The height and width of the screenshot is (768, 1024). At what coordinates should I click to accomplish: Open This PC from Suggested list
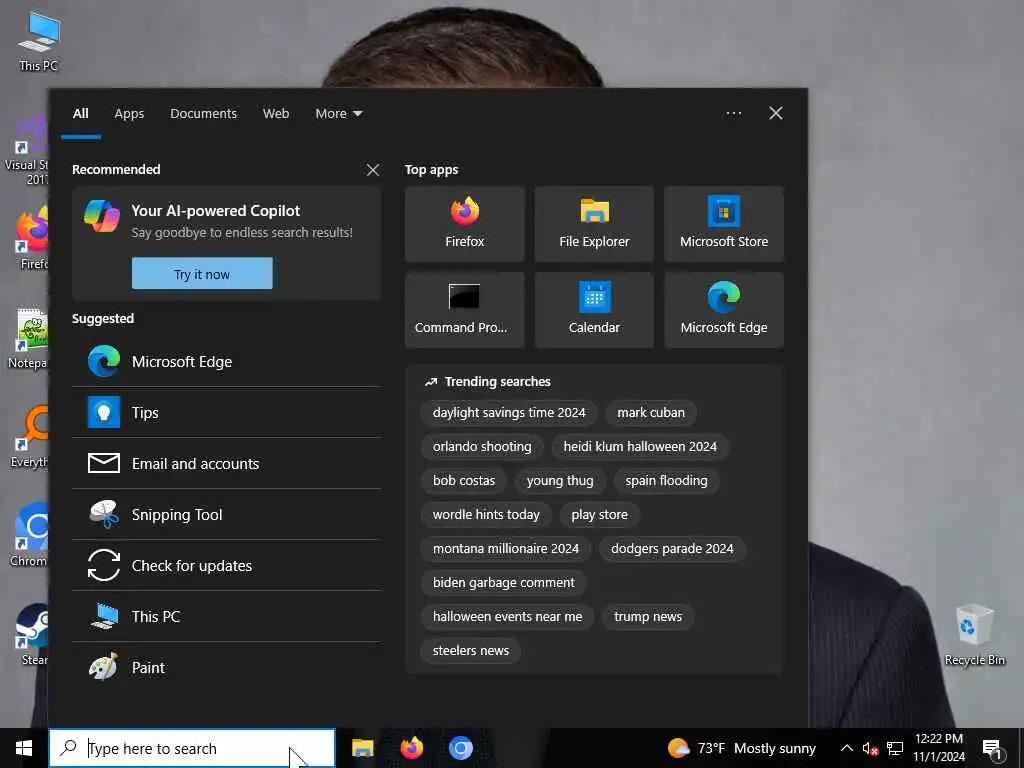click(x=227, y=616)
